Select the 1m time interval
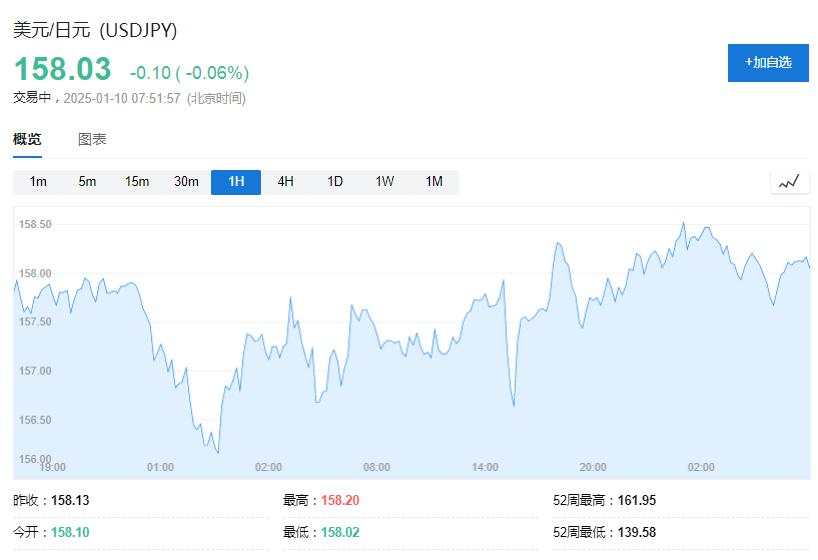818x560 pixels. tap(38, 182)
